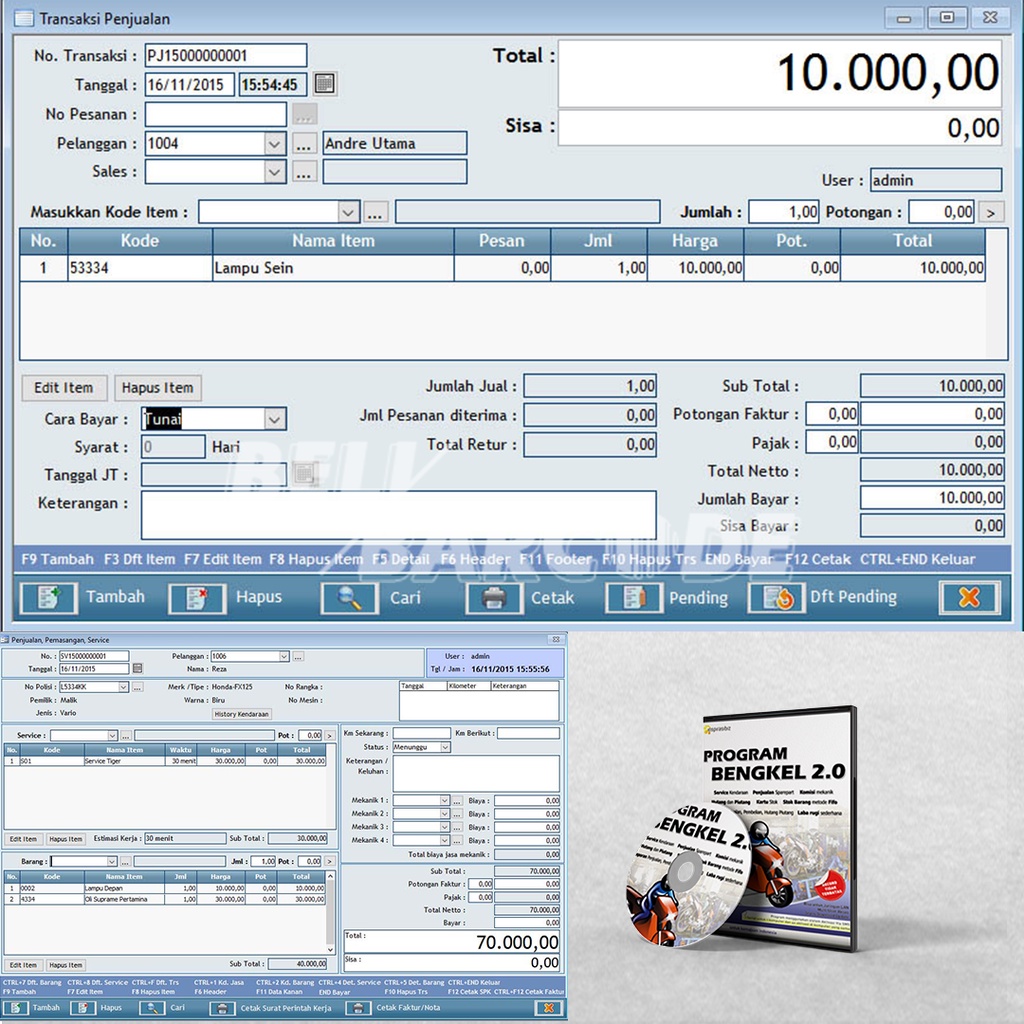Image resolution: width=1024 pixels, height=1024 pixels.
Task: Click the calendar icon beside Tanggal
Action: point(325,84)
